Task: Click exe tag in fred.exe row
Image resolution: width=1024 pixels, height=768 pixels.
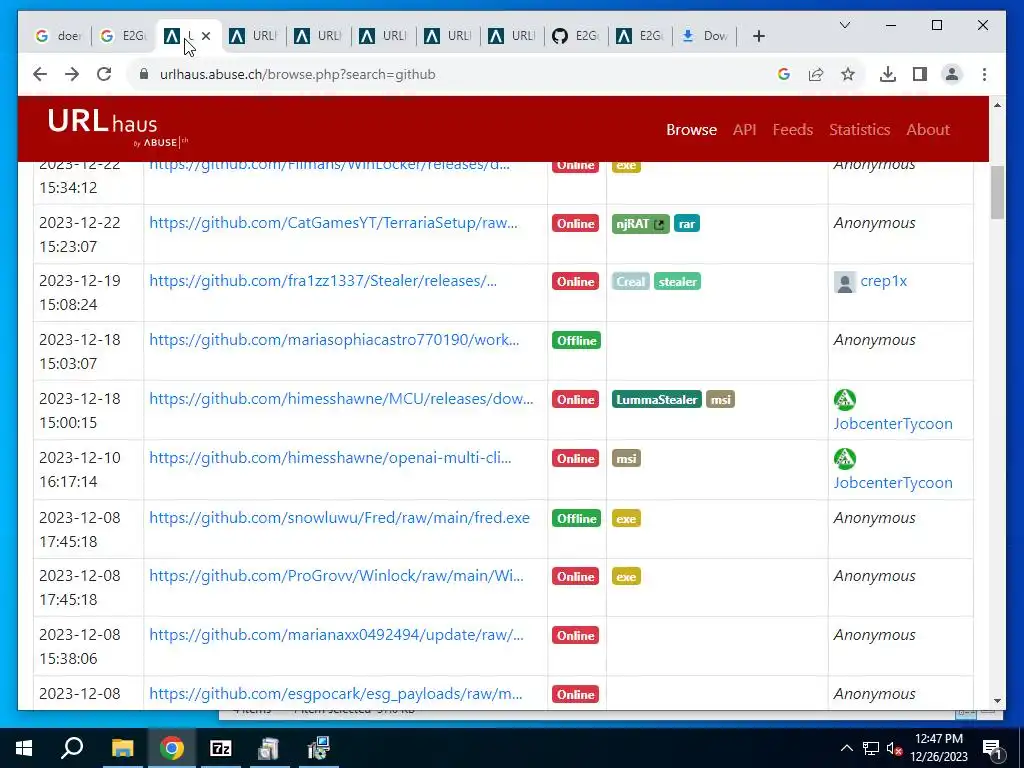Action: [x=626, y=519]
